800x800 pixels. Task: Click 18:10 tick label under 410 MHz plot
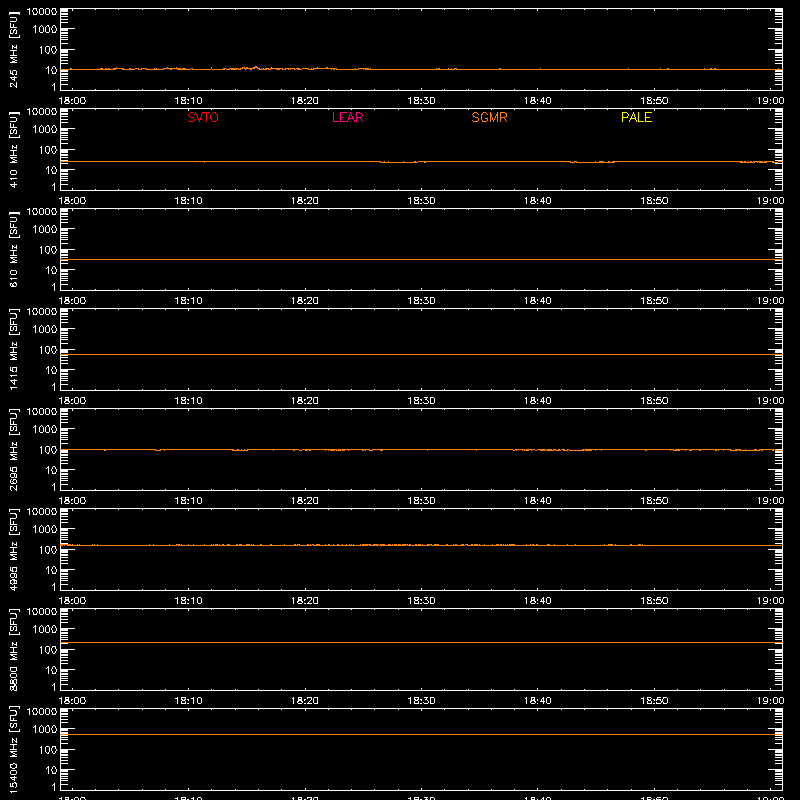(x=189, y=201)
